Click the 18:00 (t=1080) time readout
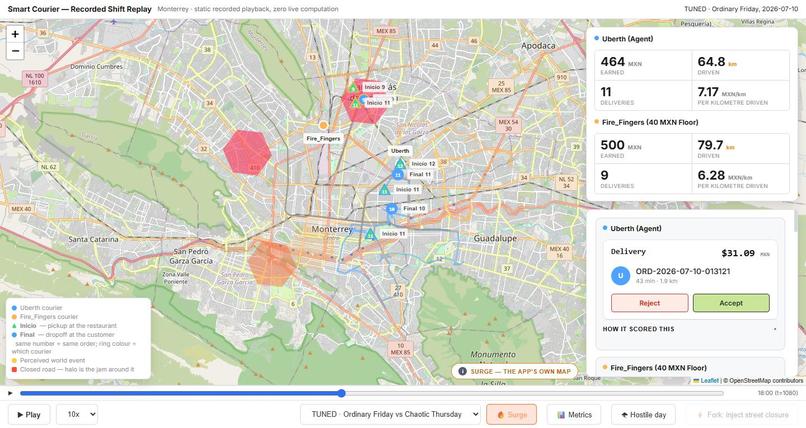 click(x=777, y=393)
